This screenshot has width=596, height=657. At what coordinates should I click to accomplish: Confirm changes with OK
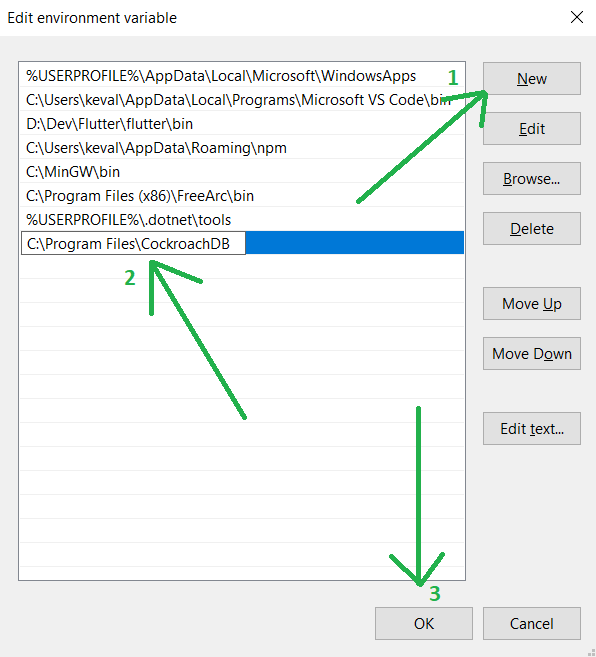coord(424,623)
